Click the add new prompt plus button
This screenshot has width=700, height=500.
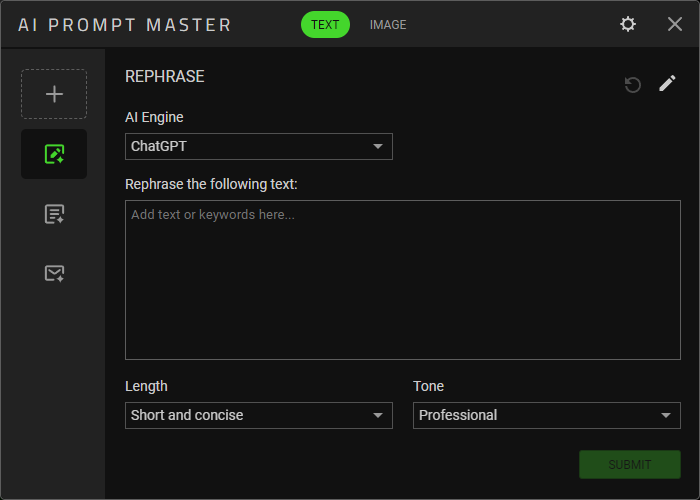(54, 94)
